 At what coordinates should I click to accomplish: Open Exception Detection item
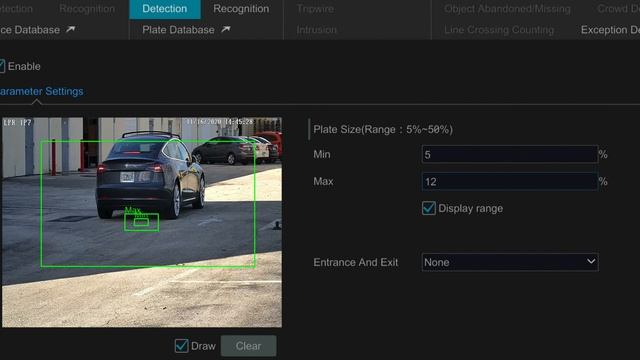point(610,30)
